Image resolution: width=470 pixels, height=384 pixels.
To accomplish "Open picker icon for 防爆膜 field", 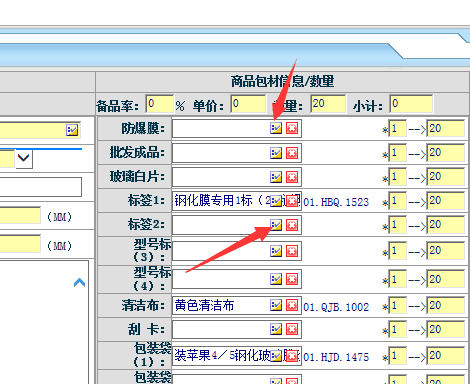I will 276,128.
